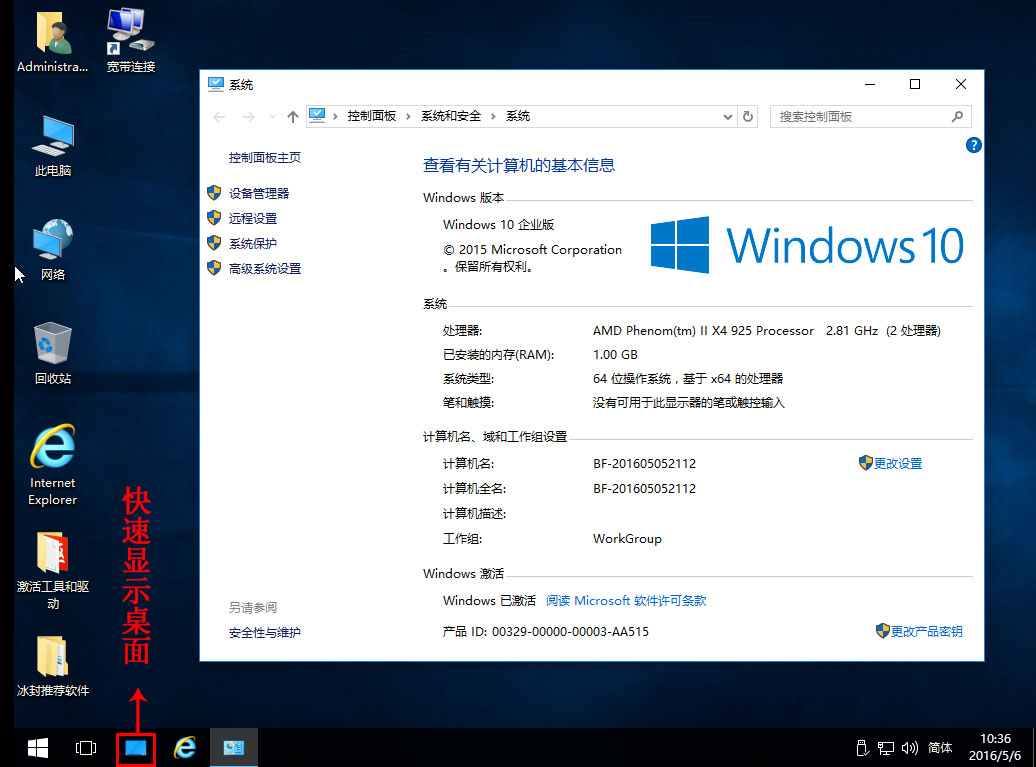Click the back navigation arrow
The width and height of the screenshot is (1036, 767).
(x=219, y=117)
